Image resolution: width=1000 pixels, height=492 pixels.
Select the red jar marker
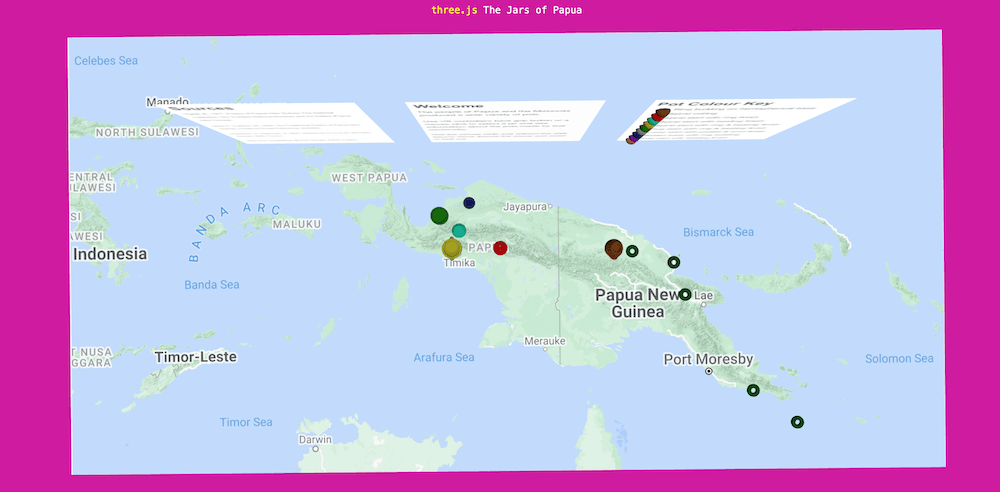[x=500, y=248]
